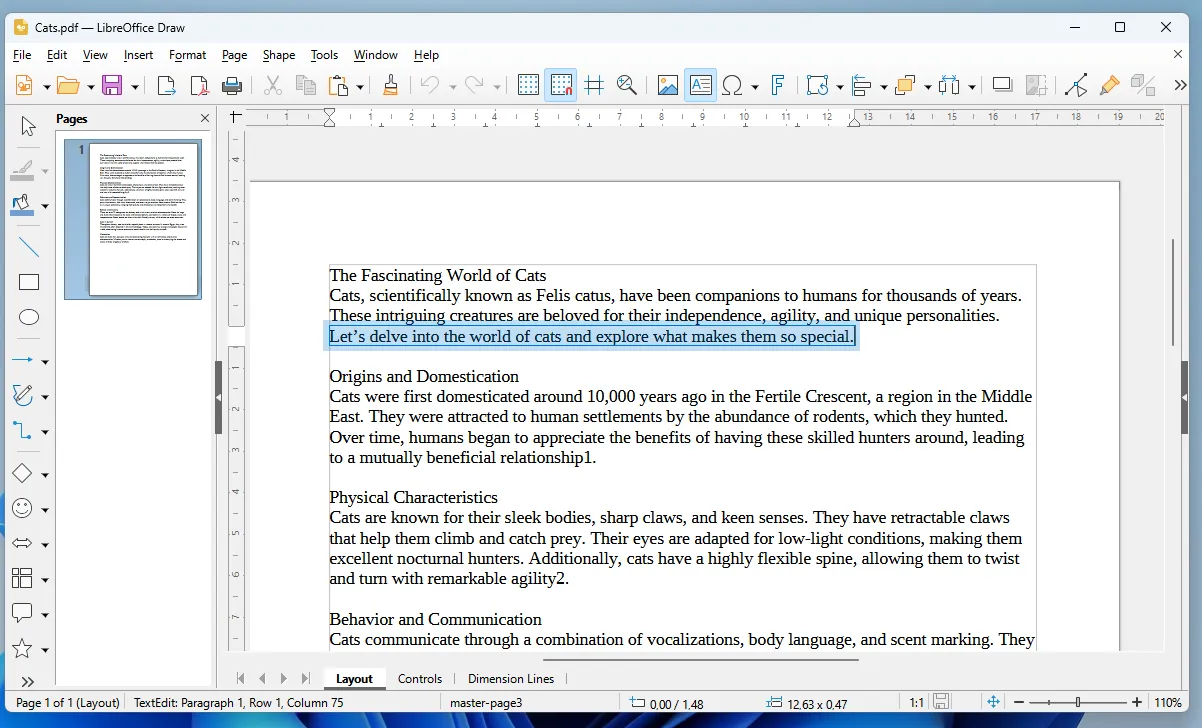
Task: Enable Helplines While Moving
Action: point(594,85)
